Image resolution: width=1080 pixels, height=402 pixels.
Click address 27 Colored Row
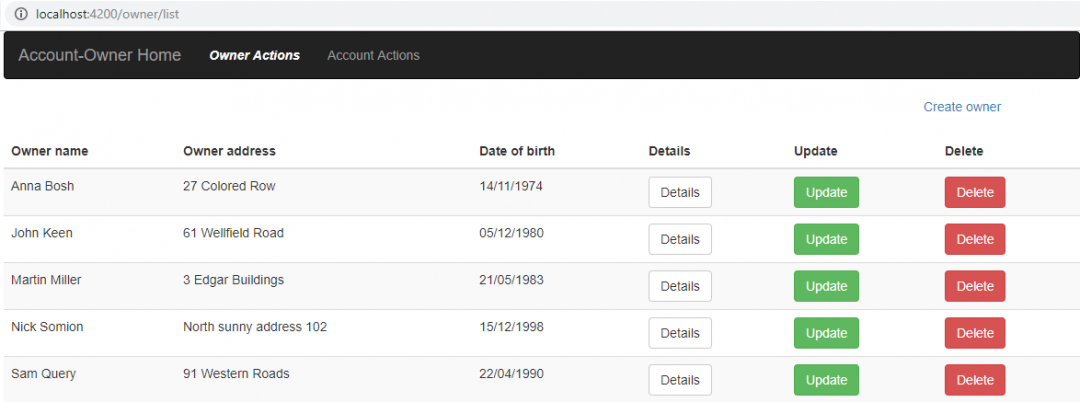tap(229, 186)
